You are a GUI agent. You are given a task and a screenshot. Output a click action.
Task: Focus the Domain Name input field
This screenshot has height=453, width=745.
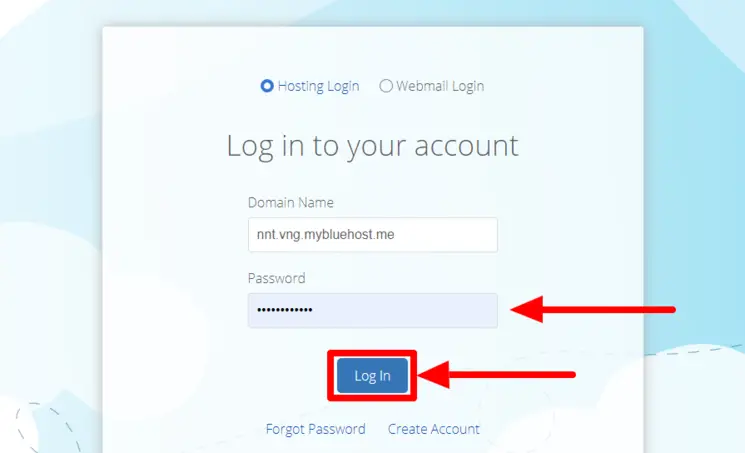click(x=372, y=235)
